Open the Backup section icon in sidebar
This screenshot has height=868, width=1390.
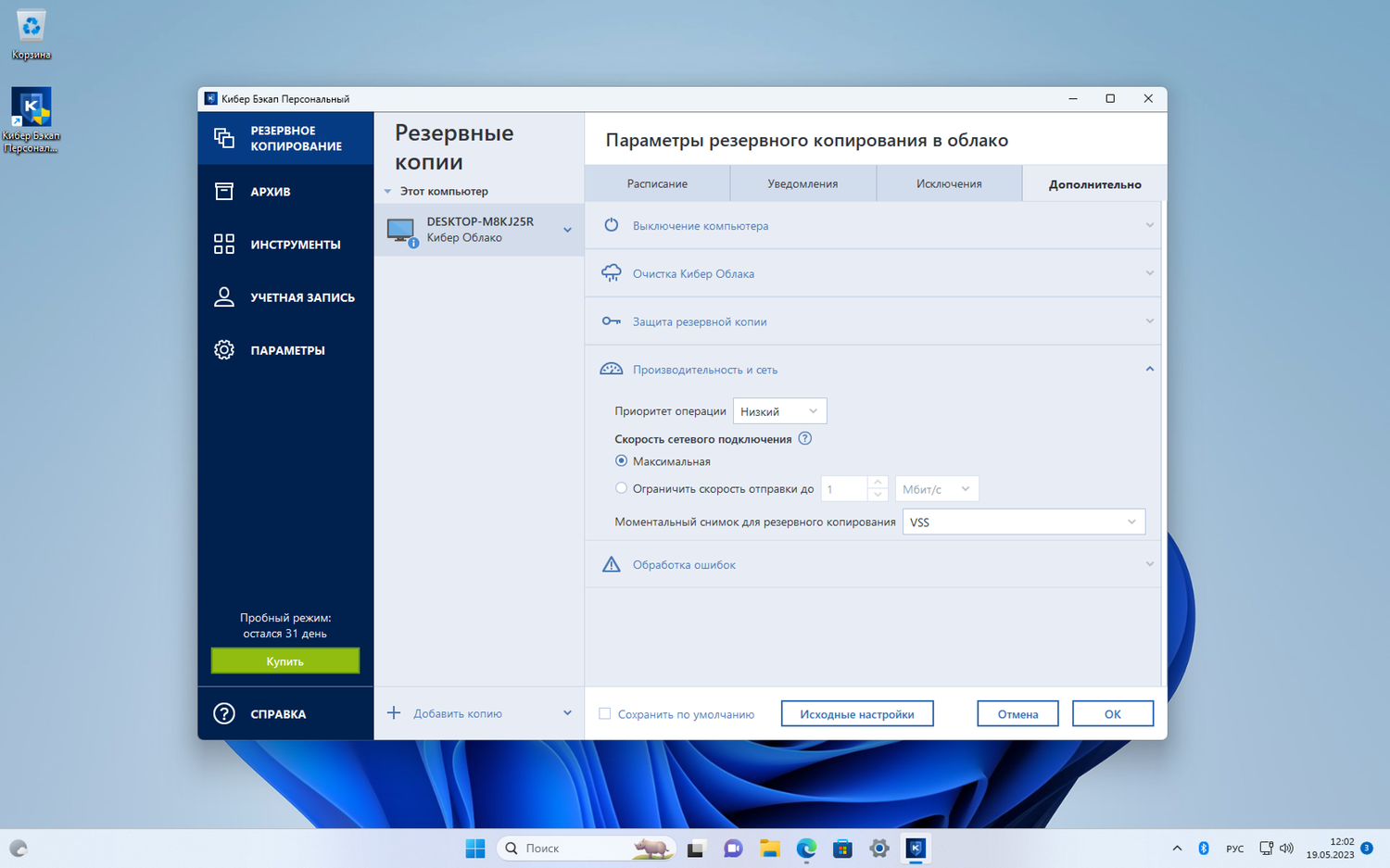224,138
